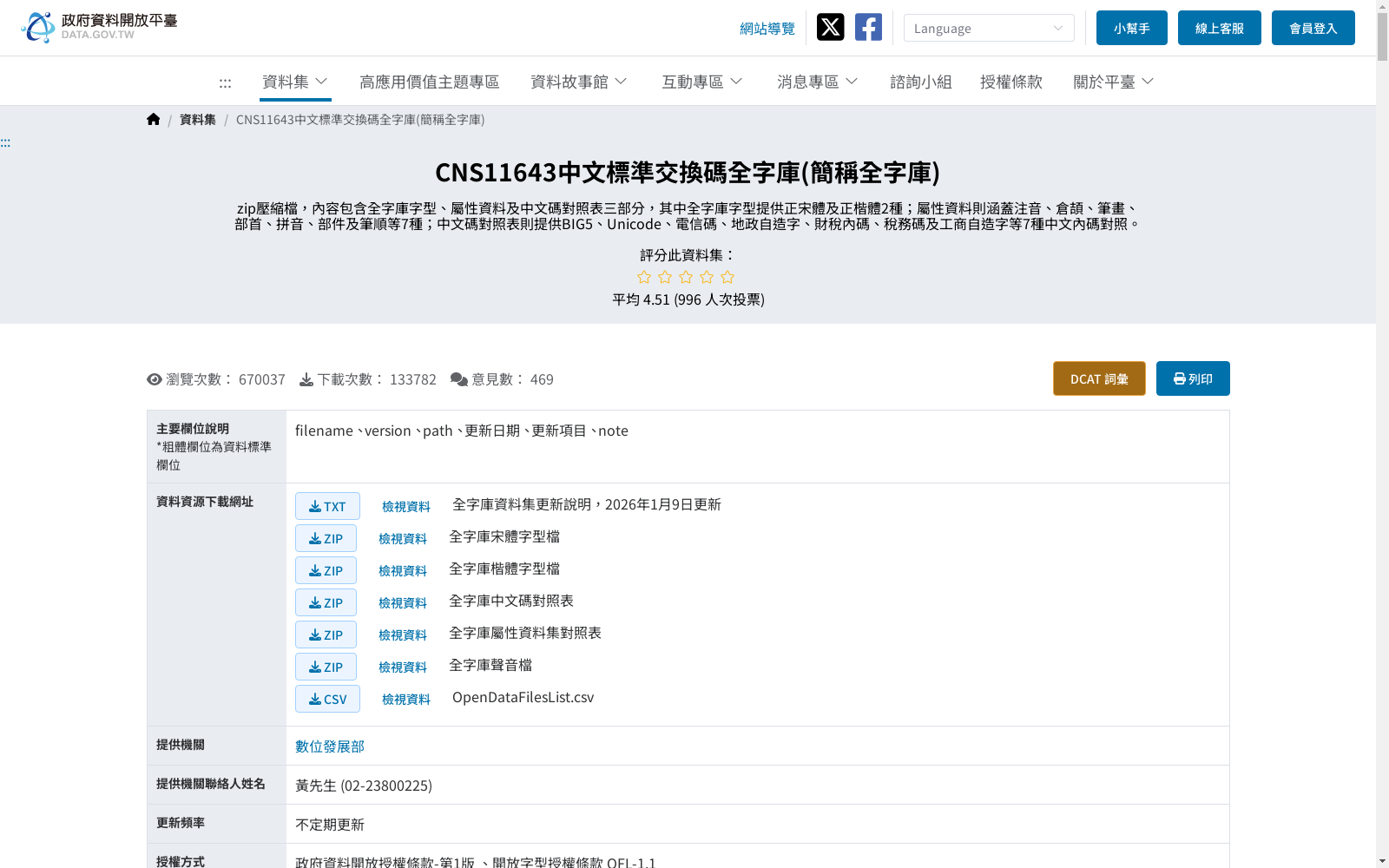Open the 數位發展部 agency link

click(x=330, y=746)
